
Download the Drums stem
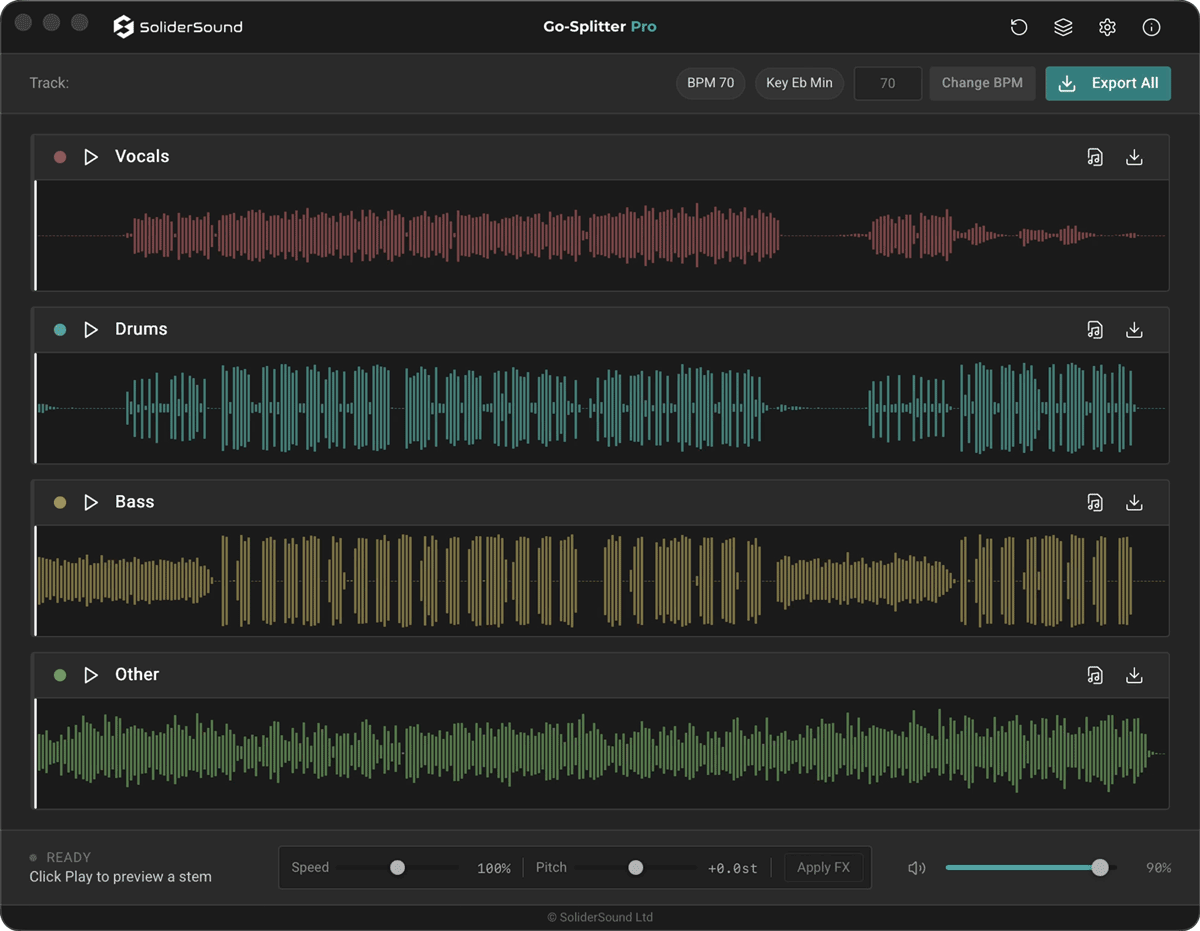pos(1134,330)
